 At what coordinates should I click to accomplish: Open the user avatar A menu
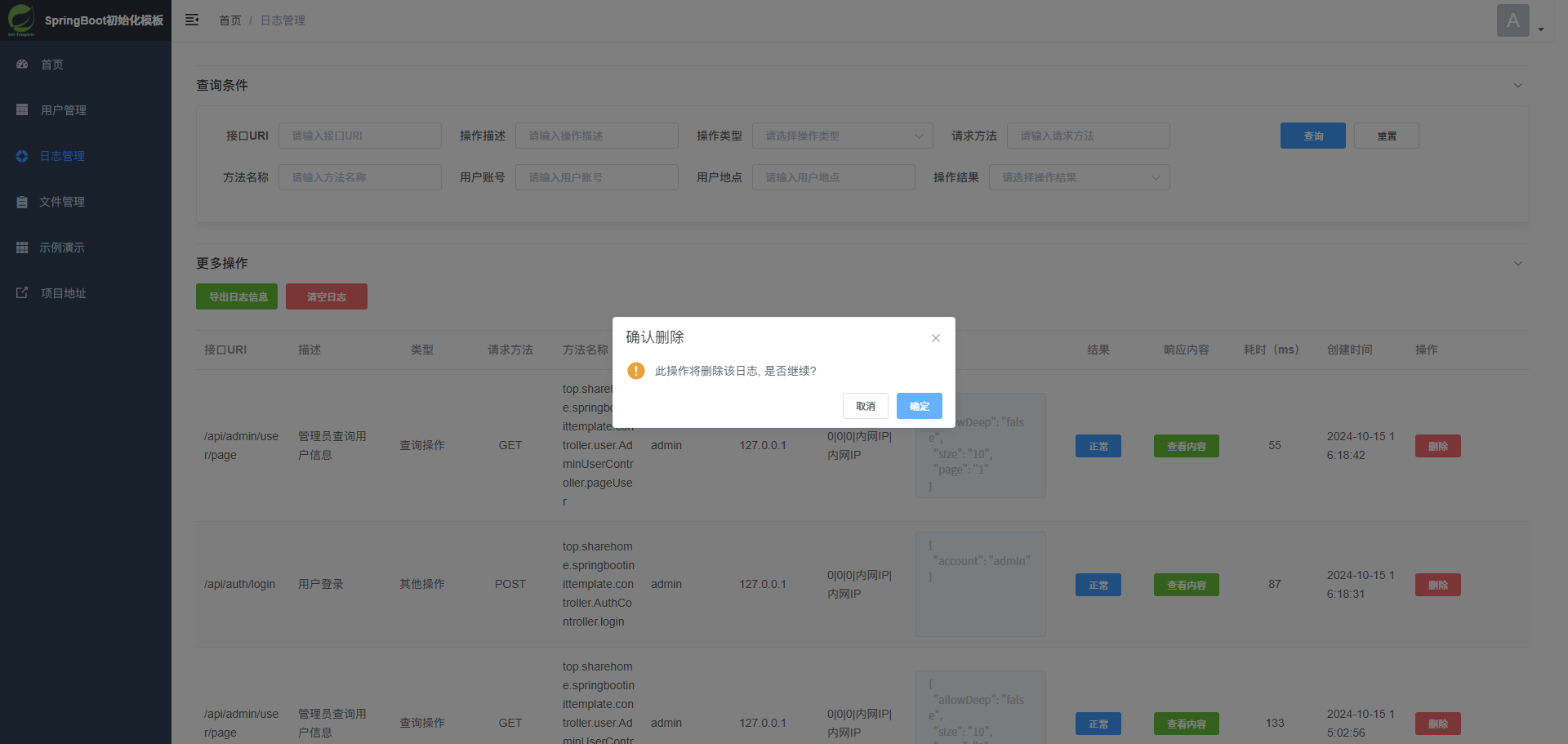pos(1513,20)
